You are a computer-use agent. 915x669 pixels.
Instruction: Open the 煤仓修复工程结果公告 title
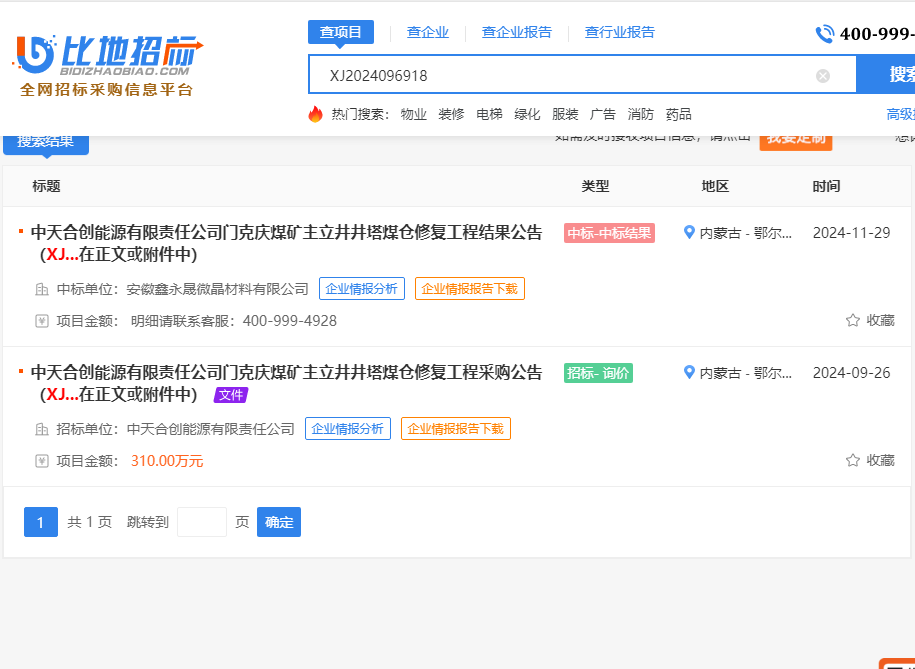point(287,243)
